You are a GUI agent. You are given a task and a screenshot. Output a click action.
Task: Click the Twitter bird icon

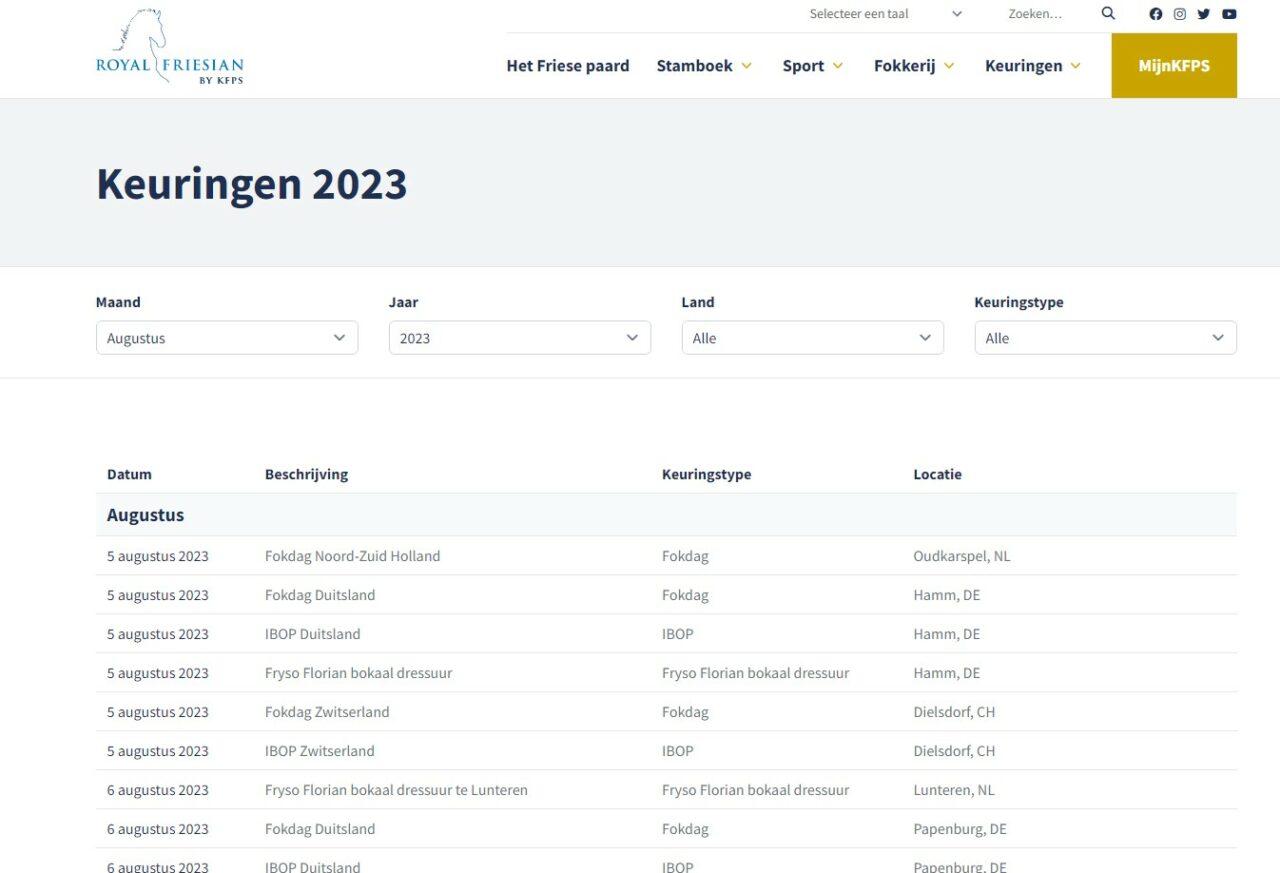[1204, 14]
